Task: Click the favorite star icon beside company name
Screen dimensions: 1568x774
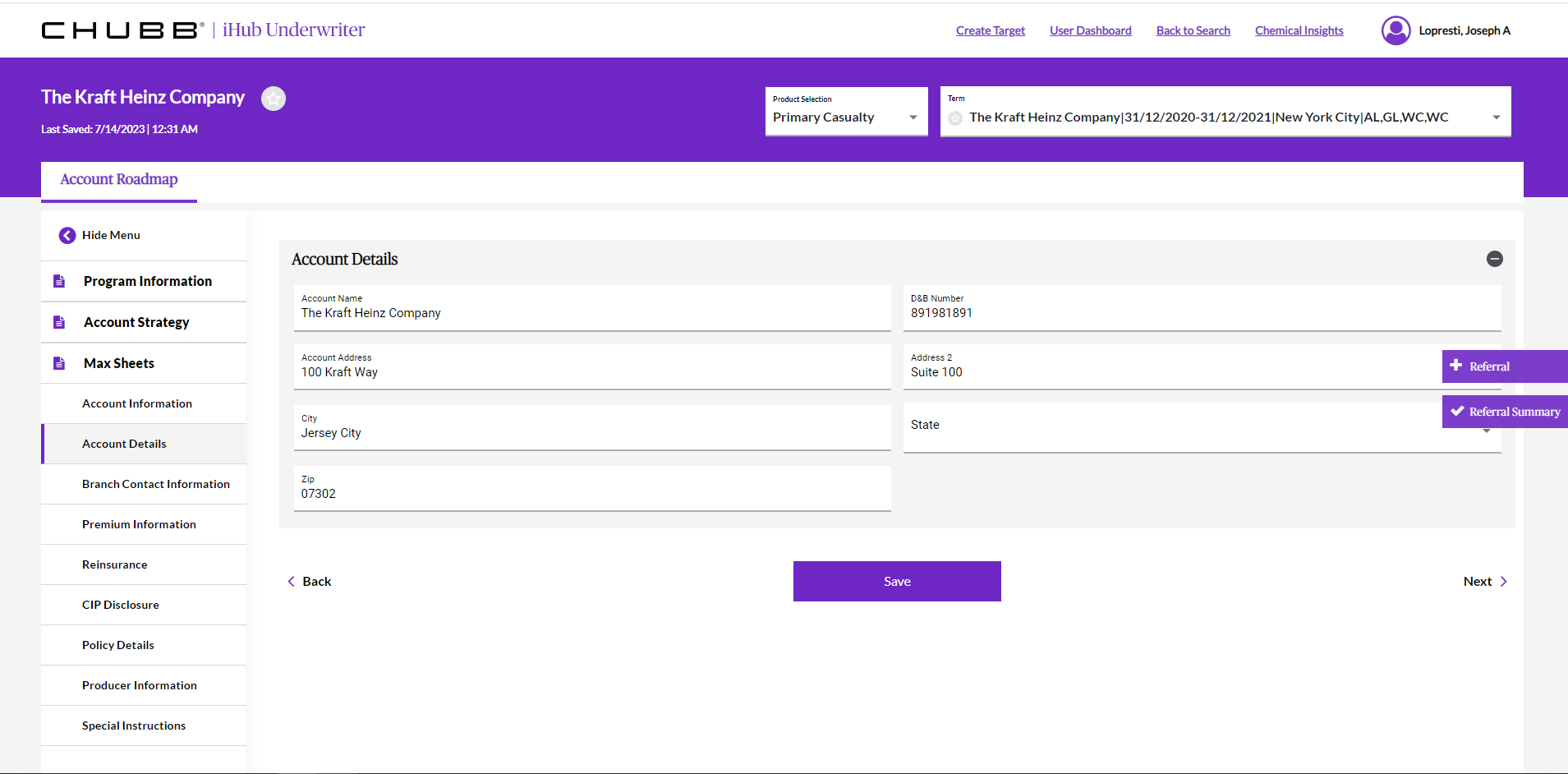Action: [x=274, y=99]
